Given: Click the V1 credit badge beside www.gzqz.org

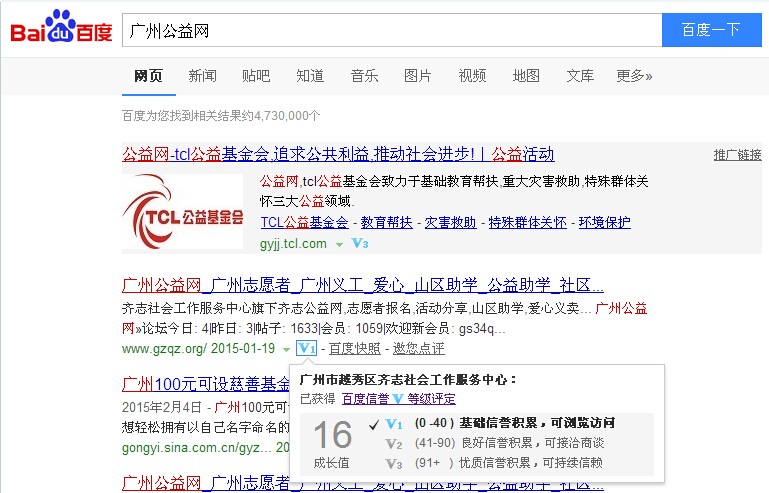Looking at the screenshot, I should click(x=307, y=348).
